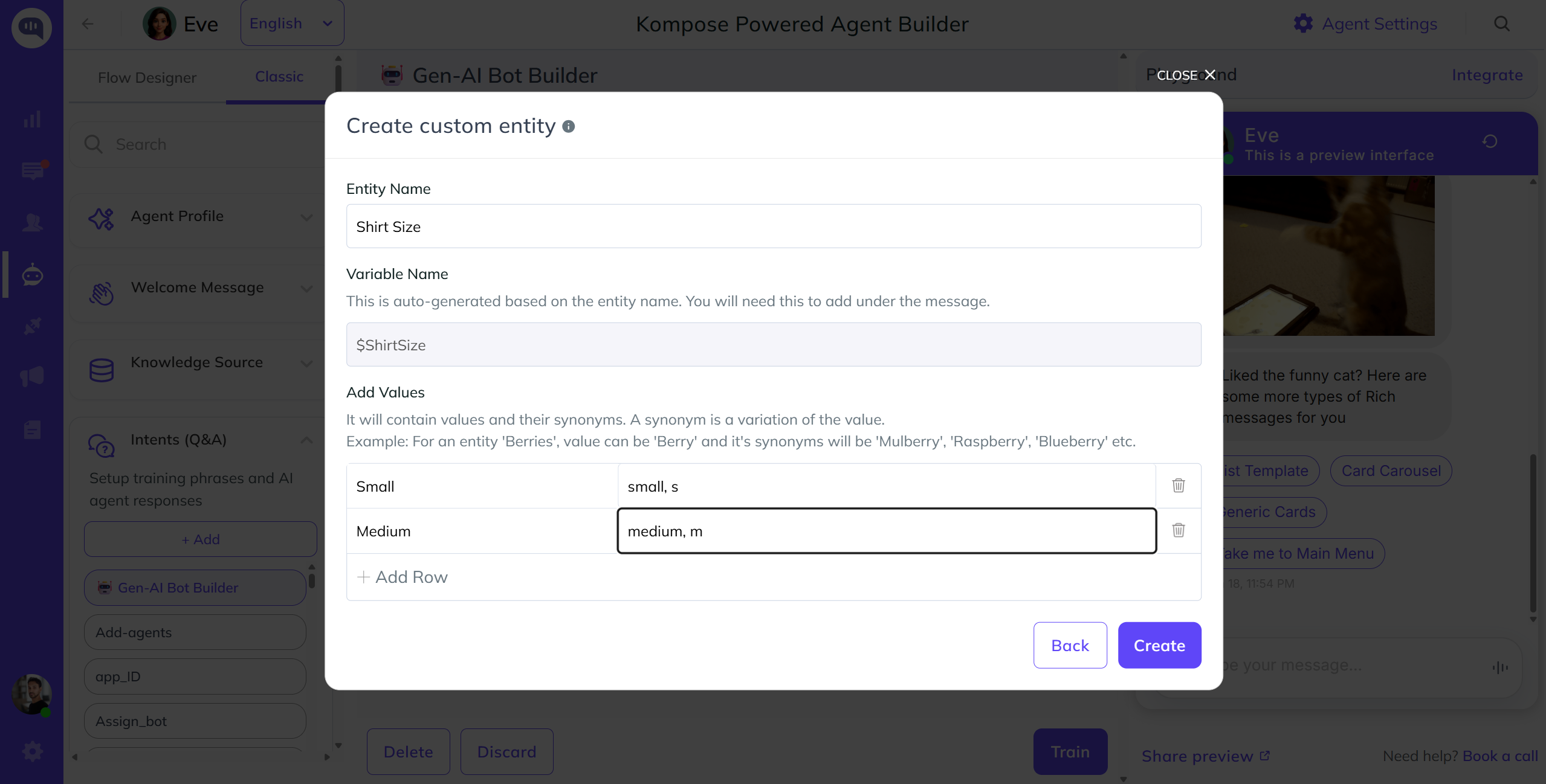Add a new value row
Screen dimensions: 1546x784
(x=403, y=577)
